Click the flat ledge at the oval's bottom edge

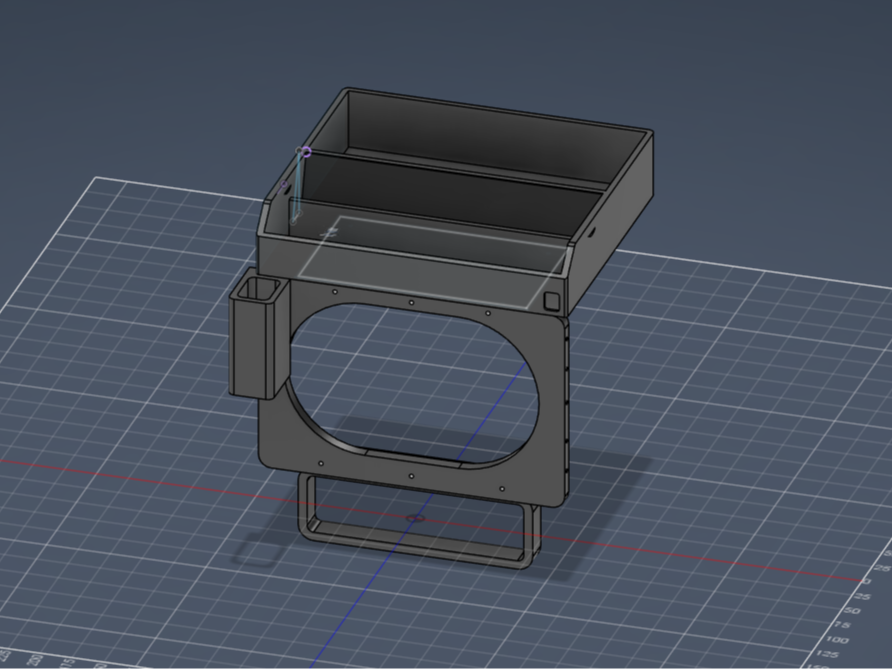point(413,457)
